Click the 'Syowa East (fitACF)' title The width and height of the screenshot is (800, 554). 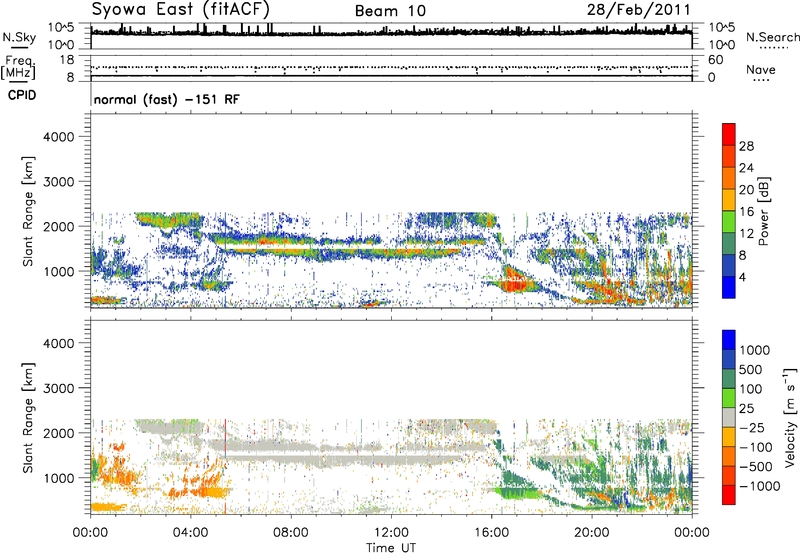[x=181, y=10]
